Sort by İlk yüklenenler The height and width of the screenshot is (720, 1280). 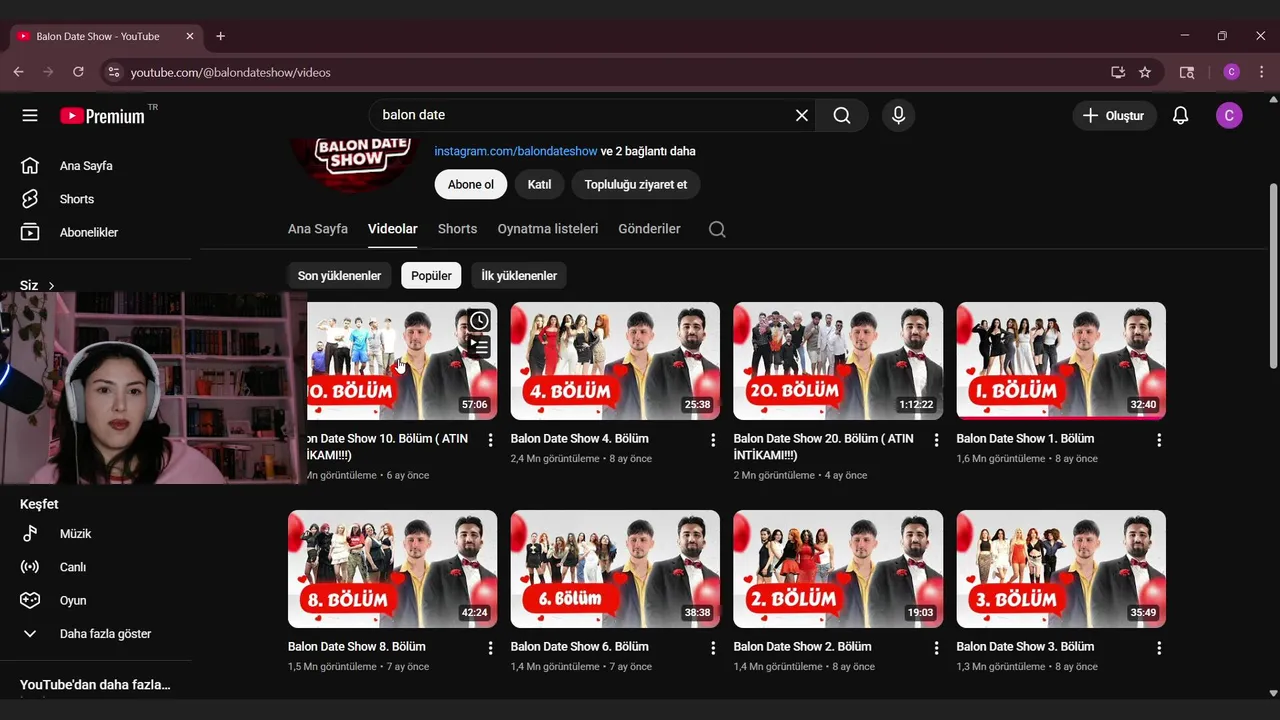(519, 276)
